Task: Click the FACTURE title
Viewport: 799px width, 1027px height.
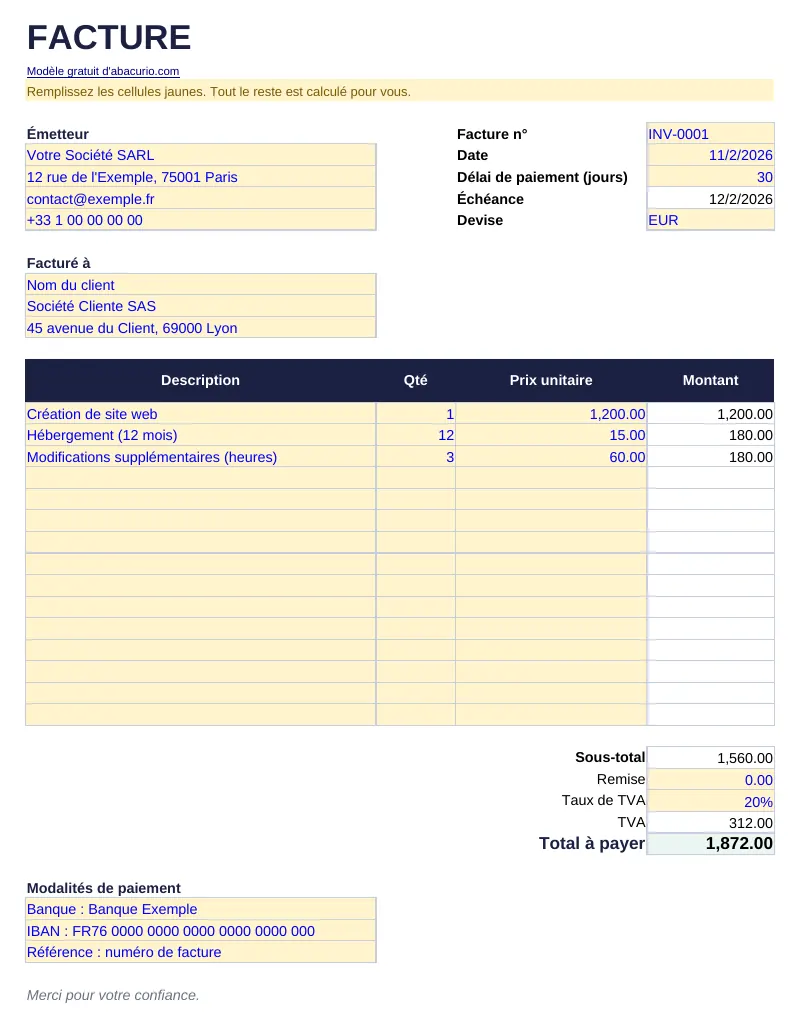Action: [x=109, y=37]
